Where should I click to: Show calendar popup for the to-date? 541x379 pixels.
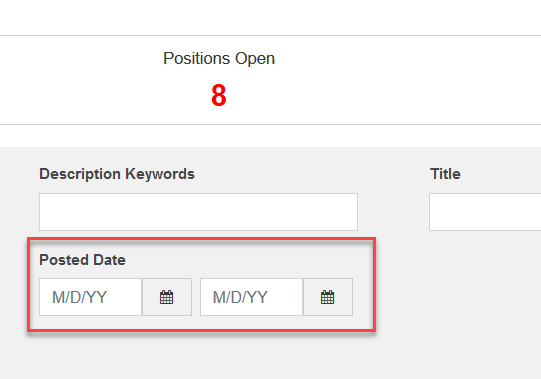(328, 297)
